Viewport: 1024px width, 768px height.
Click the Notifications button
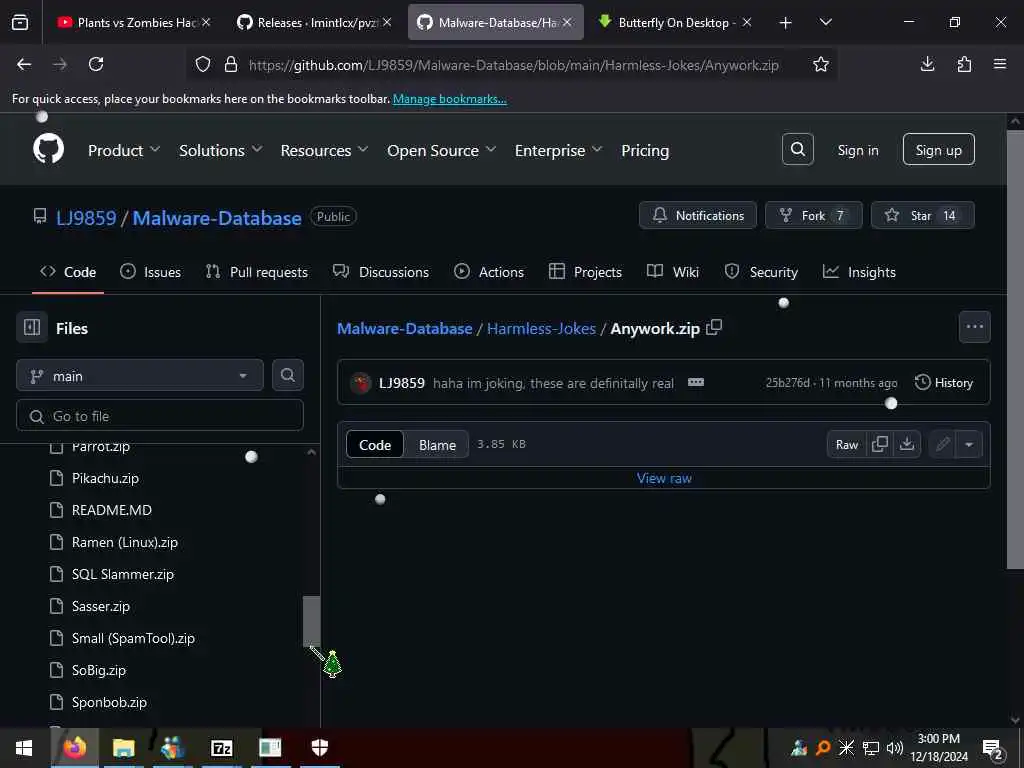click(x=697, y=216)
